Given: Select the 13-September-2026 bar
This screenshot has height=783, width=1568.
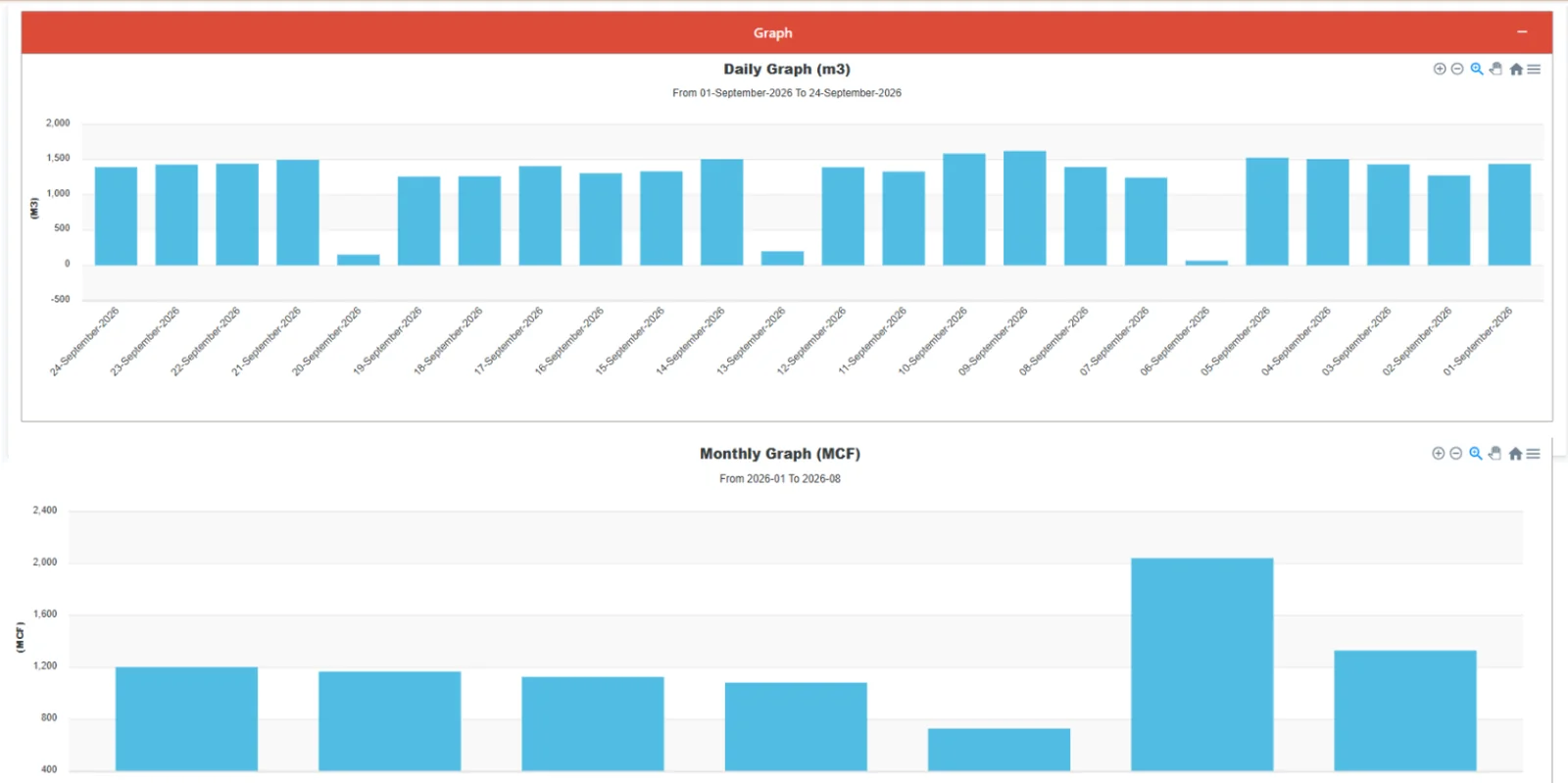Looking at the screenshot, I should coord(782,258).
